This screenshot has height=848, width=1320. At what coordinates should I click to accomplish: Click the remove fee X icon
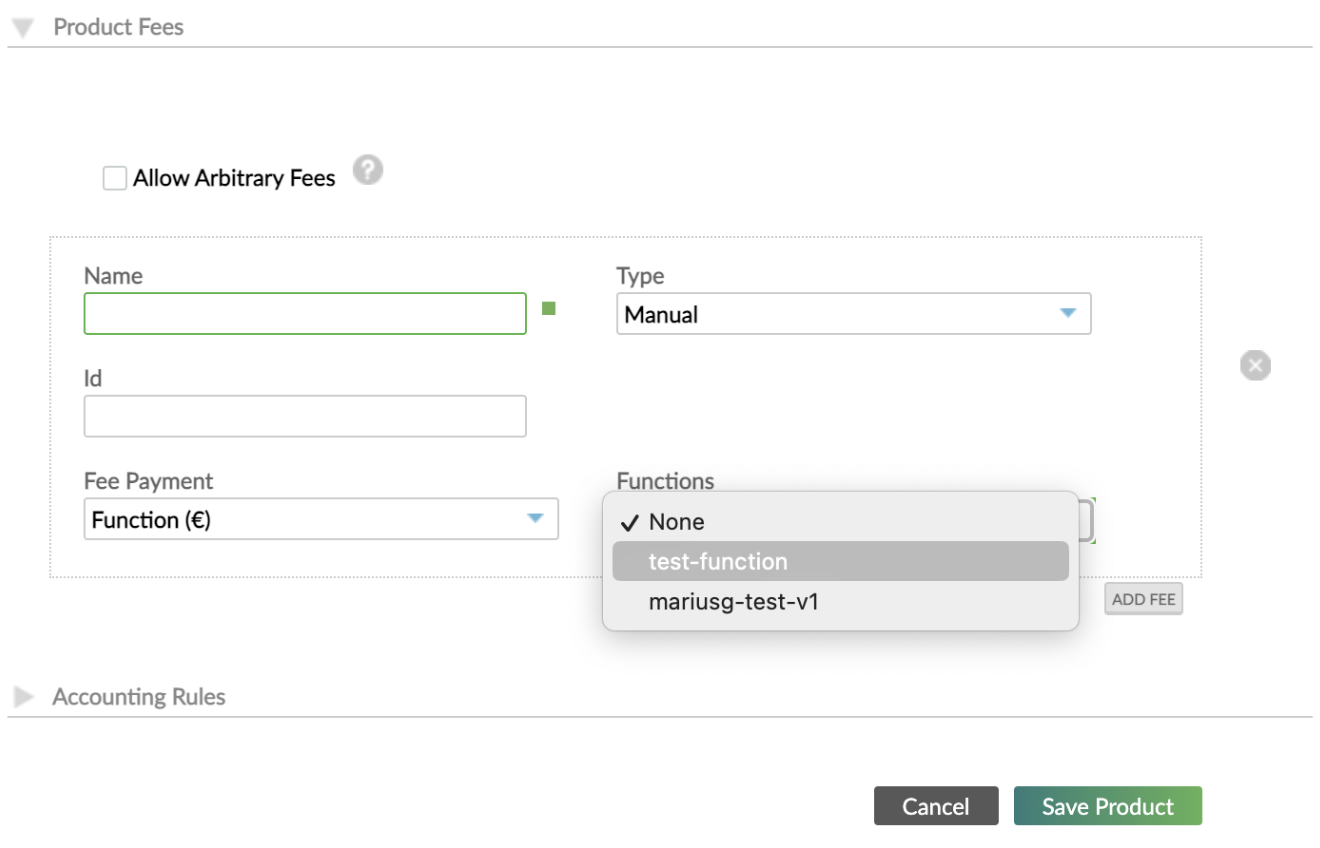1255,365
